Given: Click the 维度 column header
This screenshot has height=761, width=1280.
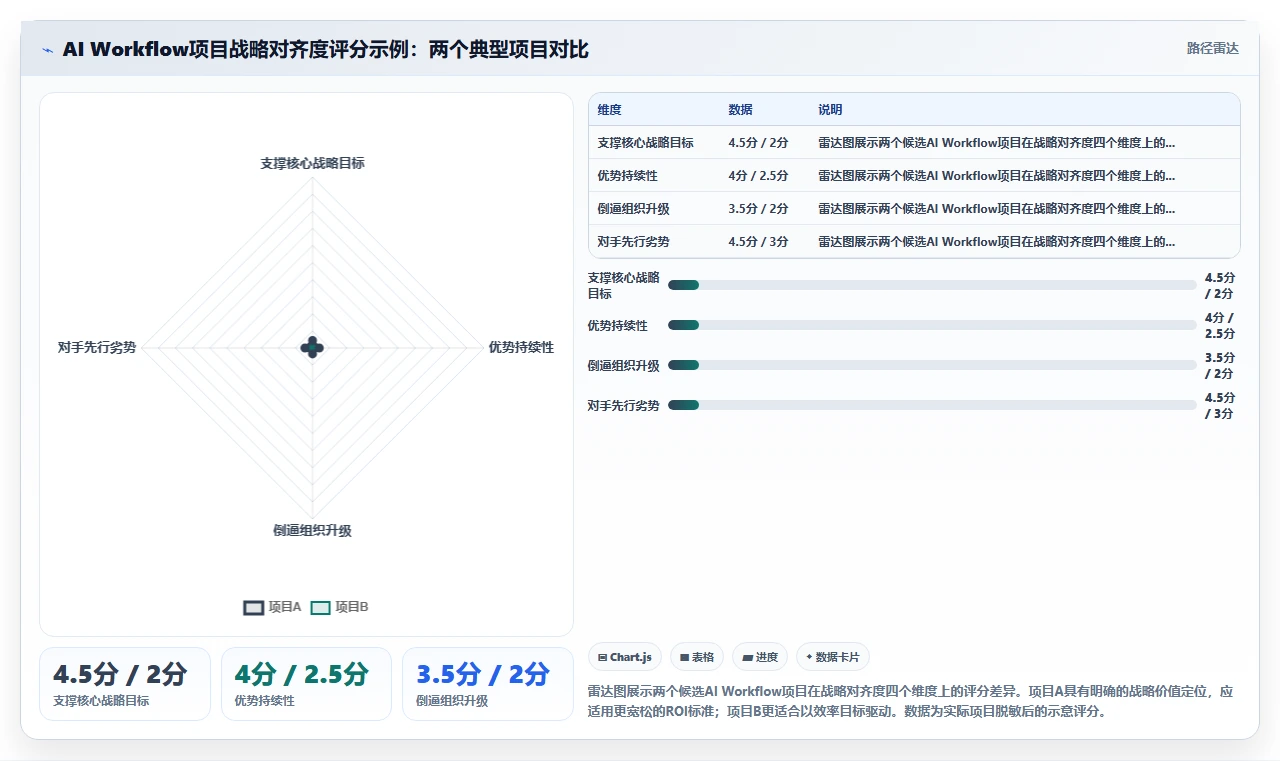Looking at the screenshot, I should [x=610, y=110].
